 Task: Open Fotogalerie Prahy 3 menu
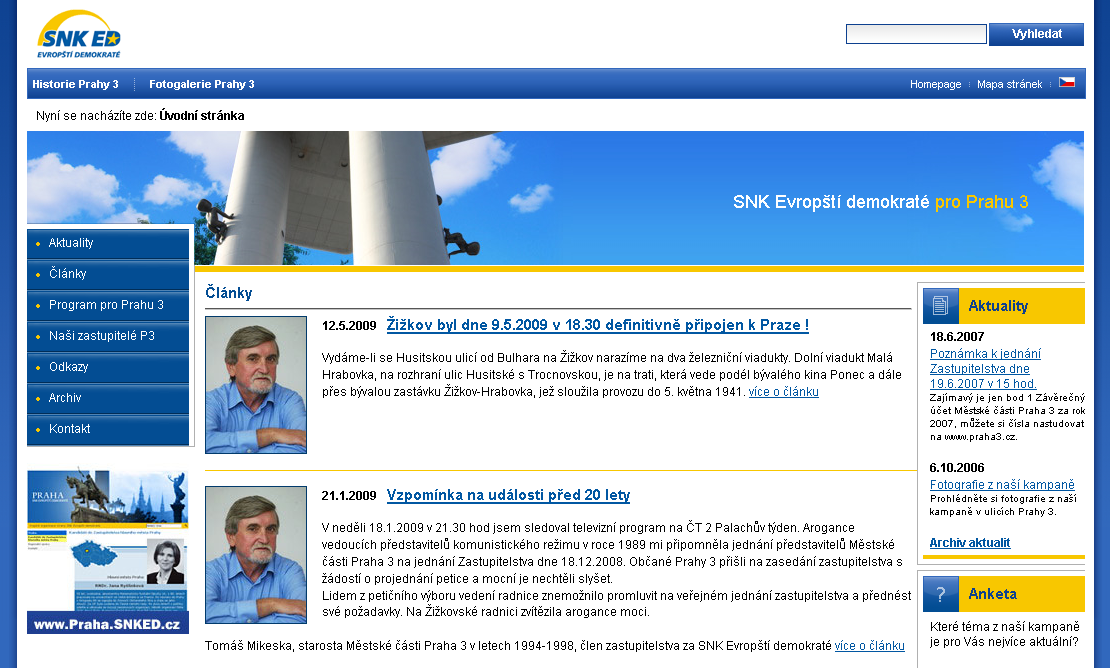[x=202, y=84]
